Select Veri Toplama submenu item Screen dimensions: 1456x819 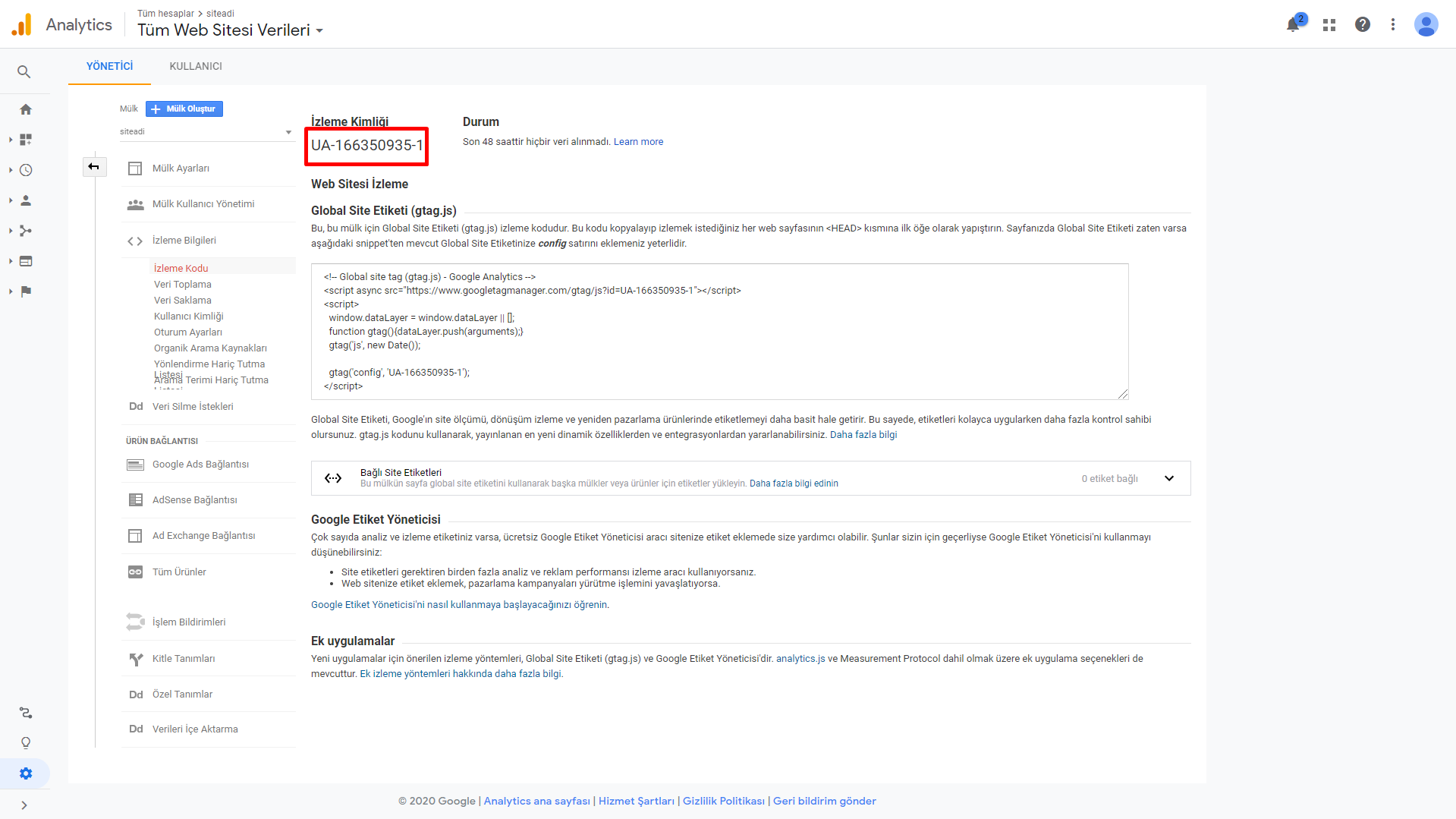point(182,284)
